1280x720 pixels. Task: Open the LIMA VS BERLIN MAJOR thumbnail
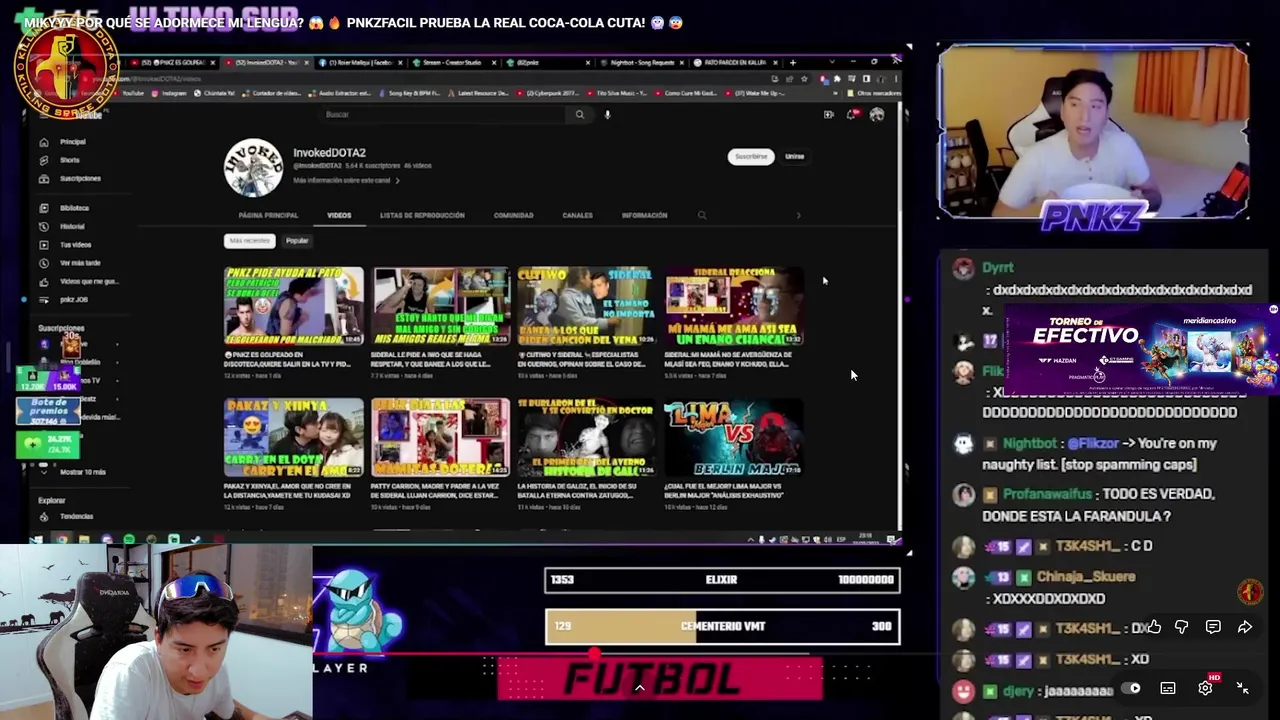point(734,437)
